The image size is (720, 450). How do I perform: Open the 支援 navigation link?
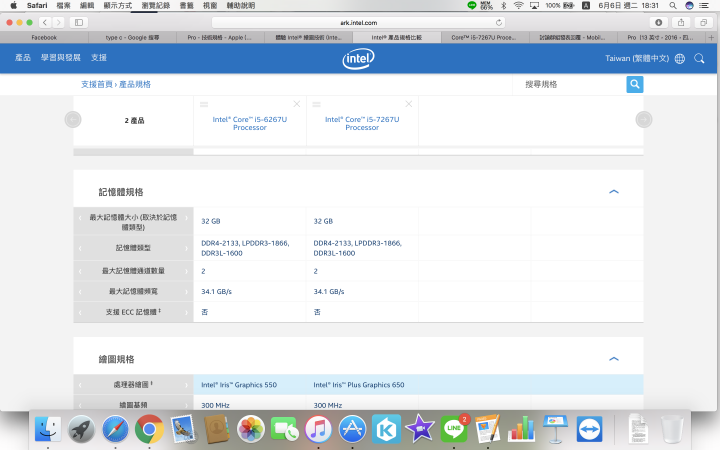(x=99, y=57)
